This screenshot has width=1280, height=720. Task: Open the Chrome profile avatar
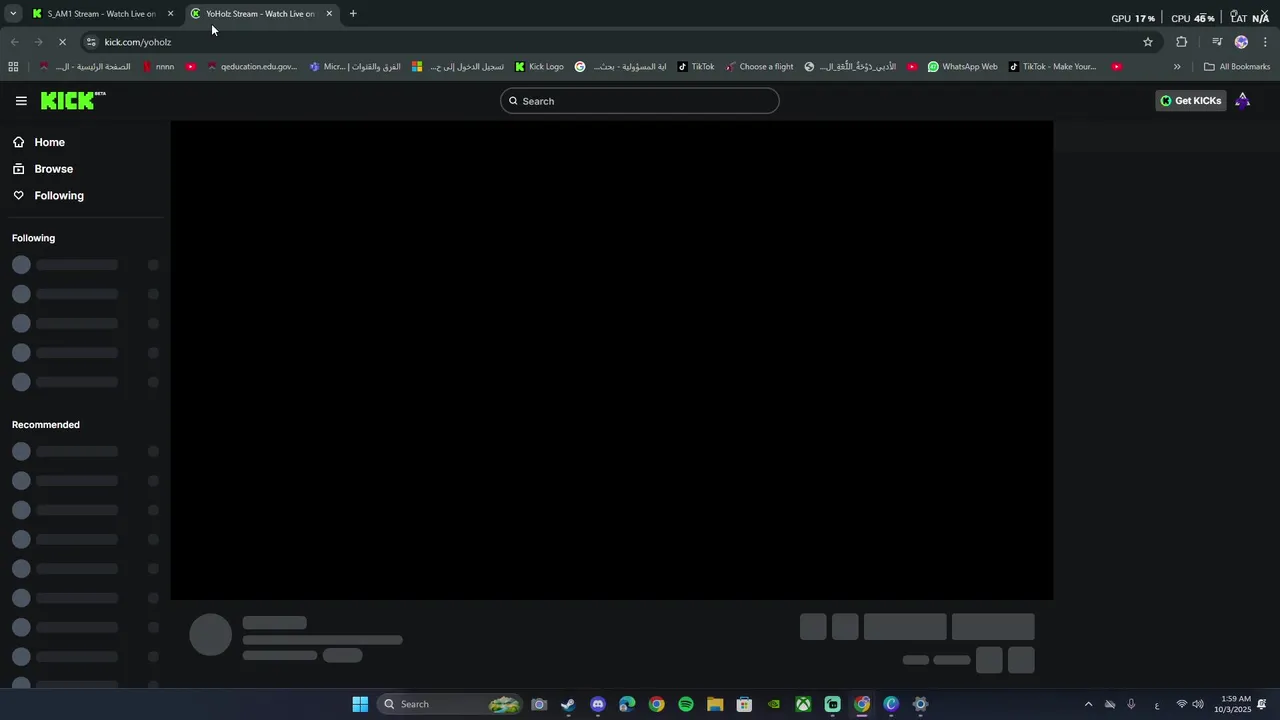point(1241,42)
